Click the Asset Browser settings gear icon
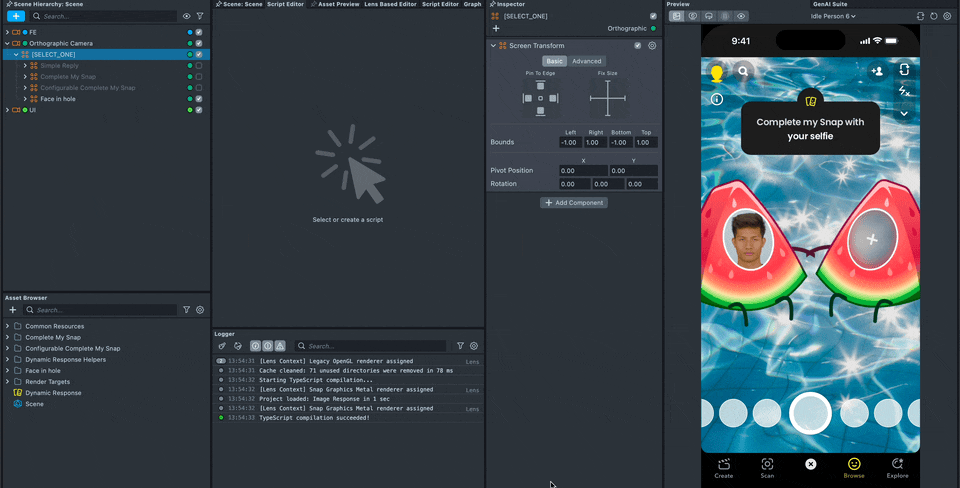This screenshot has height=488, width=960. pos(200,310)
